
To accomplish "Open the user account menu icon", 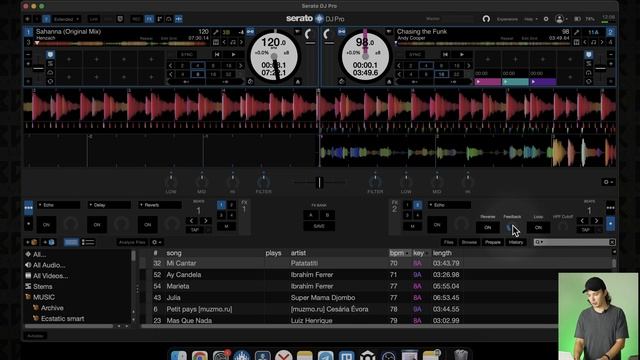I will (560, 19).
